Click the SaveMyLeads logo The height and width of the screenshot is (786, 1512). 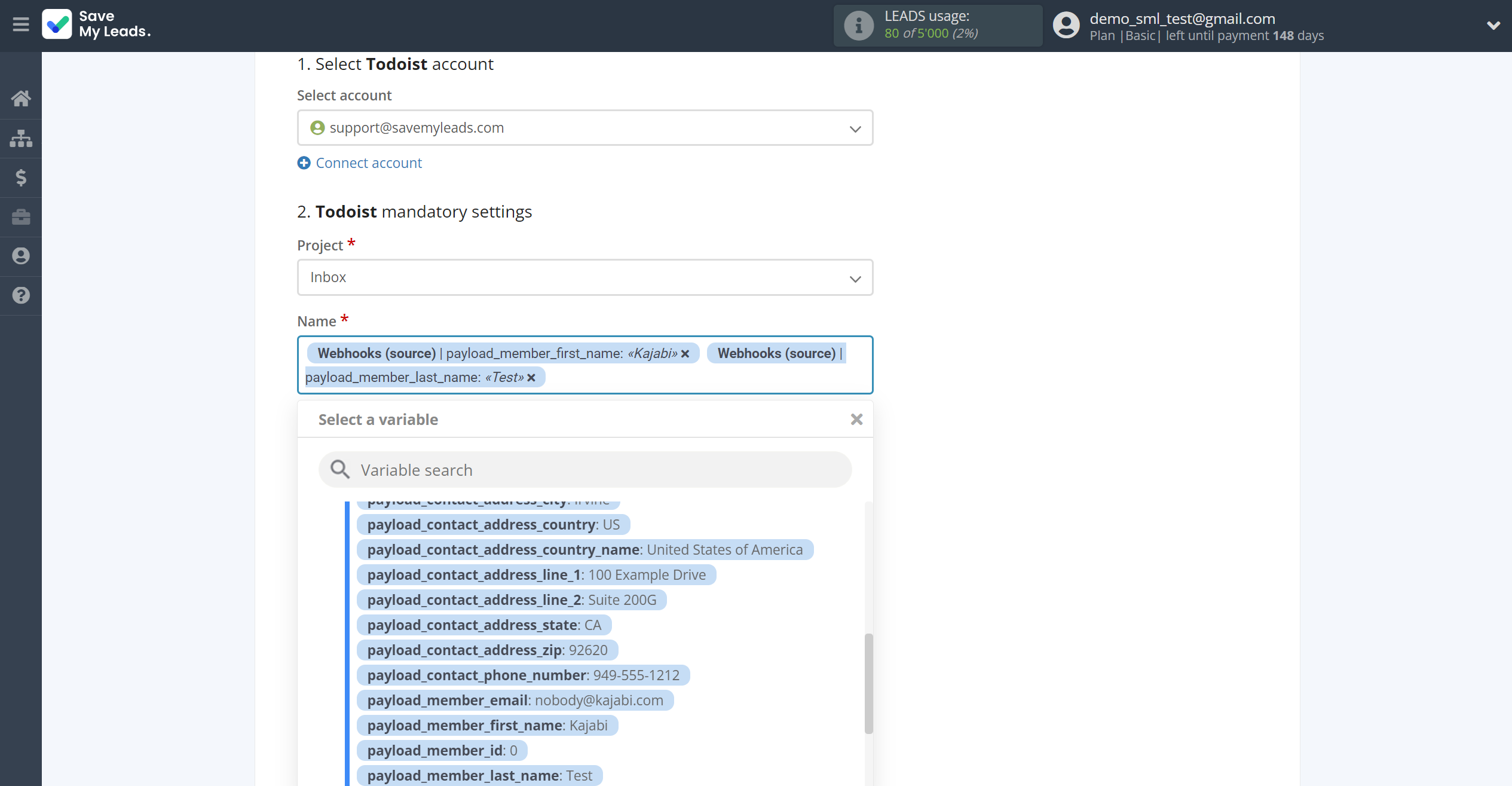pyautogui.click(x=96, y=24)
